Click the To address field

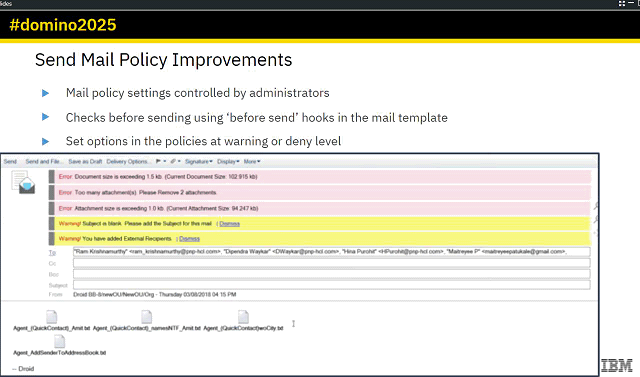331,252
